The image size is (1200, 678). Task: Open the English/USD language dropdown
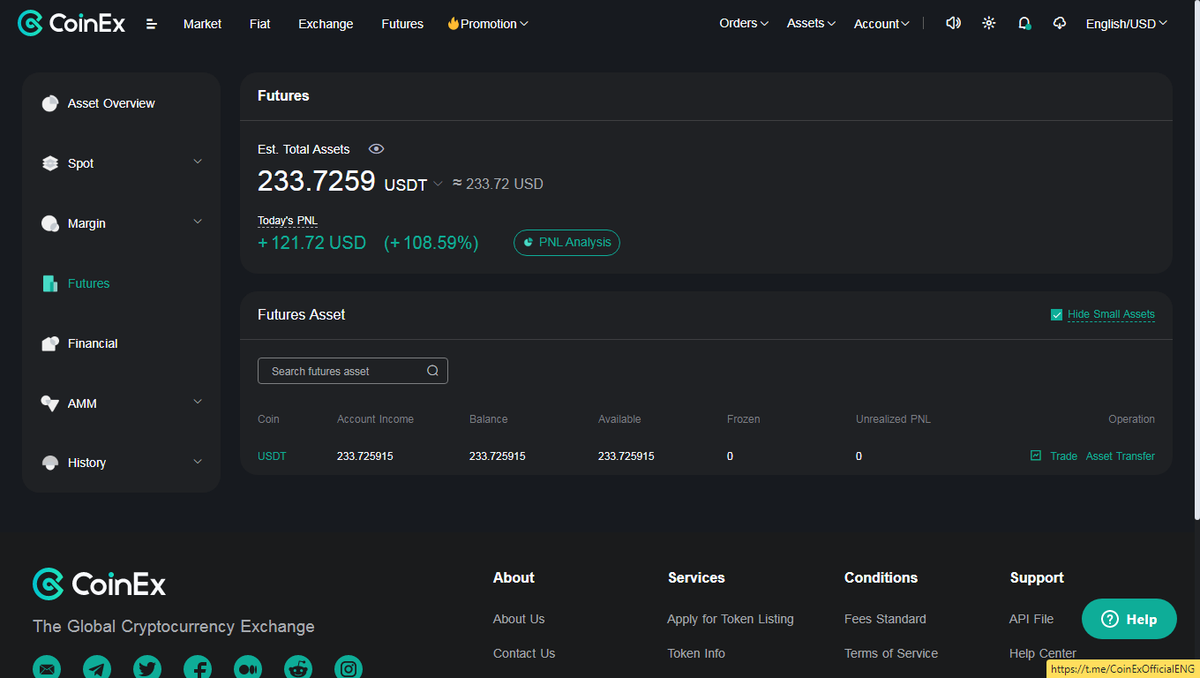pos(1127,24)
